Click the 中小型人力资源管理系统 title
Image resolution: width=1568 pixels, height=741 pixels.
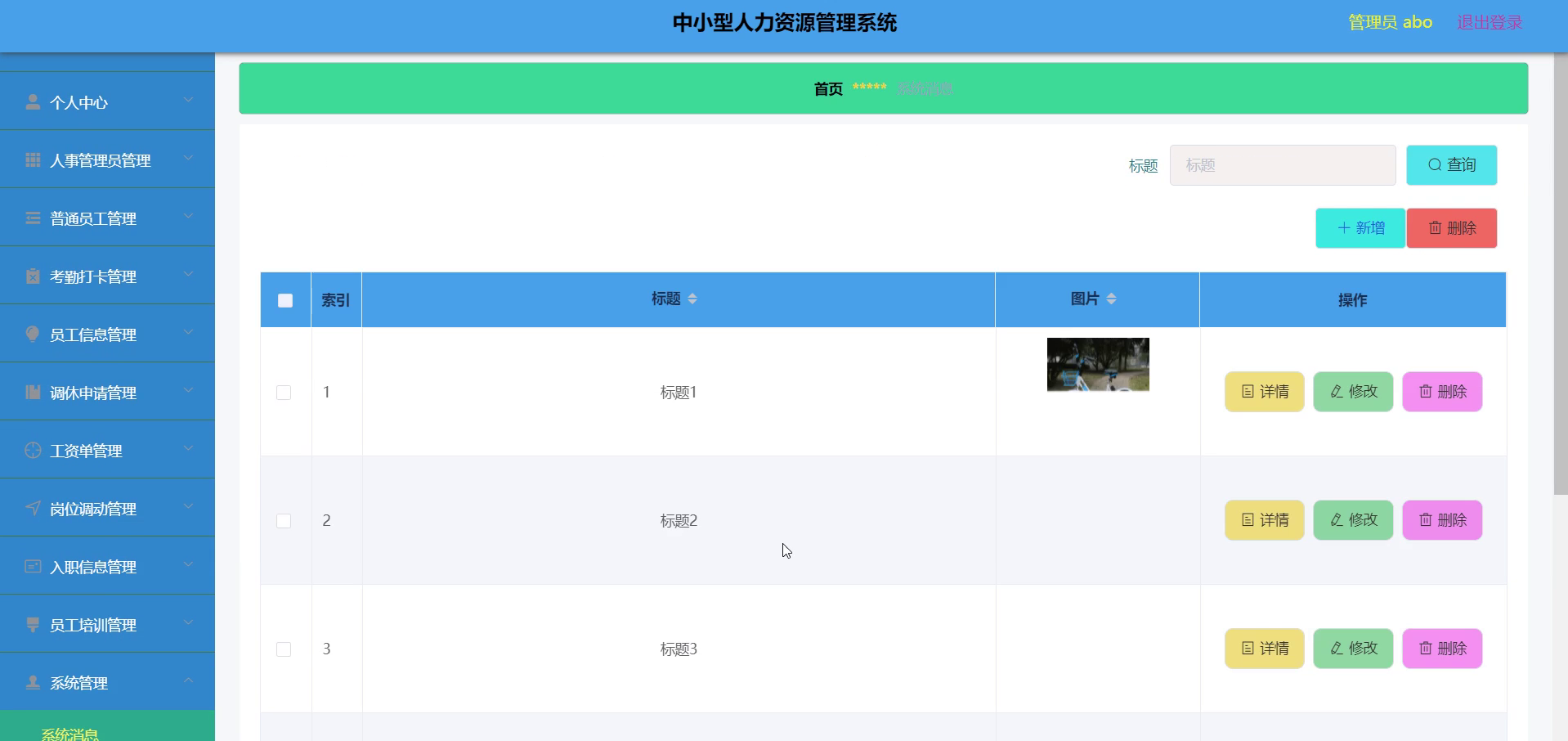point(784,23)
